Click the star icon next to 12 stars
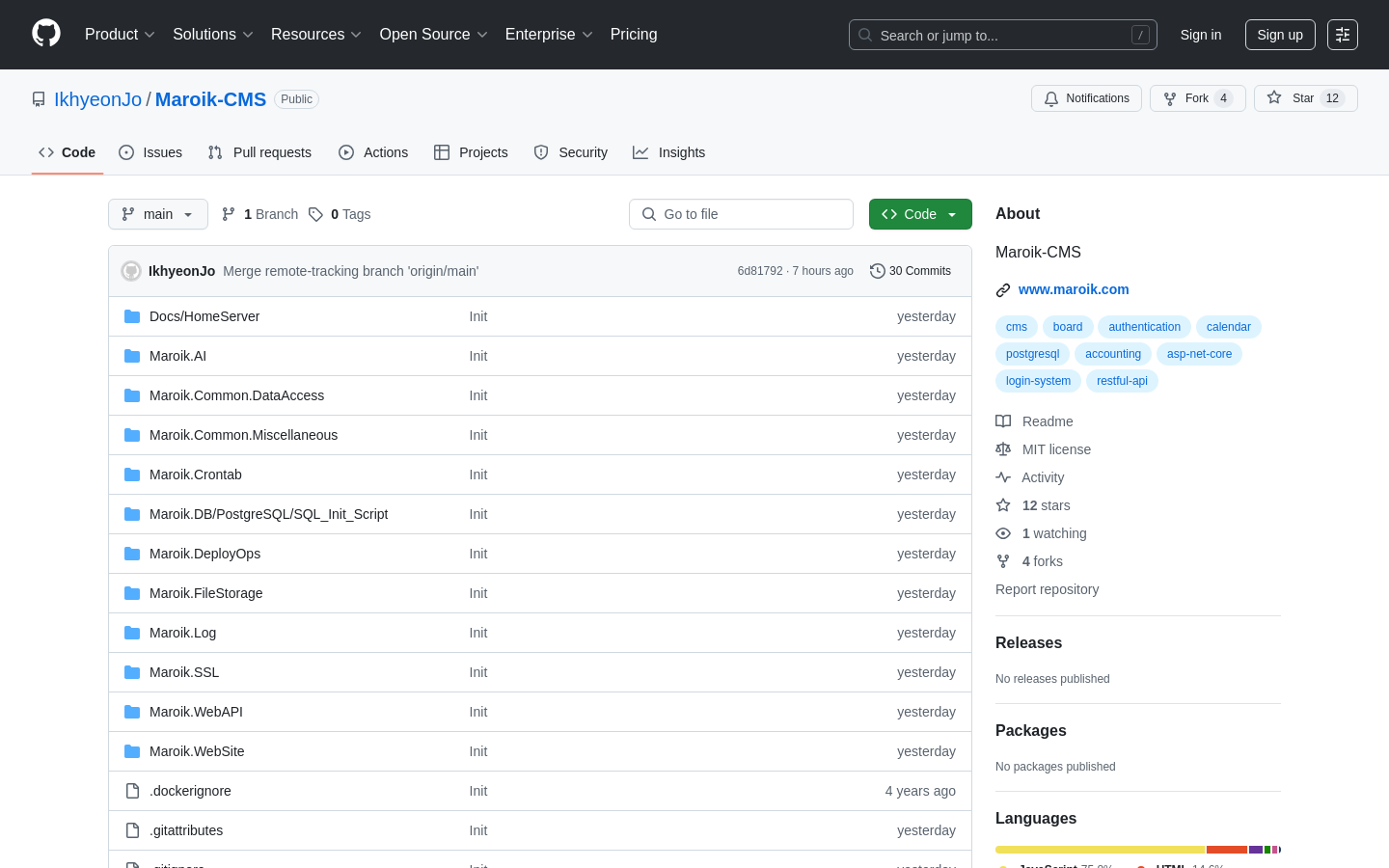This screenshot has height=868, width=1389. tap(1003, 505)
